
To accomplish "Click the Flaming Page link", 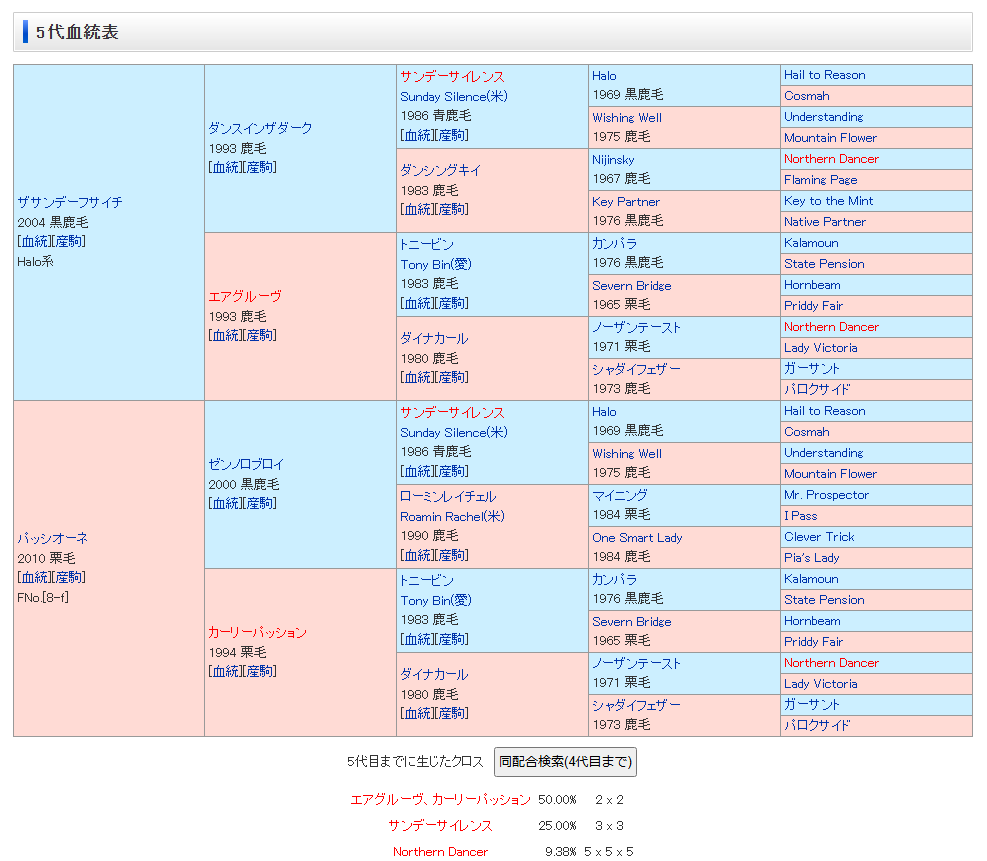I will pyautogui.click(x=820, y=180).
